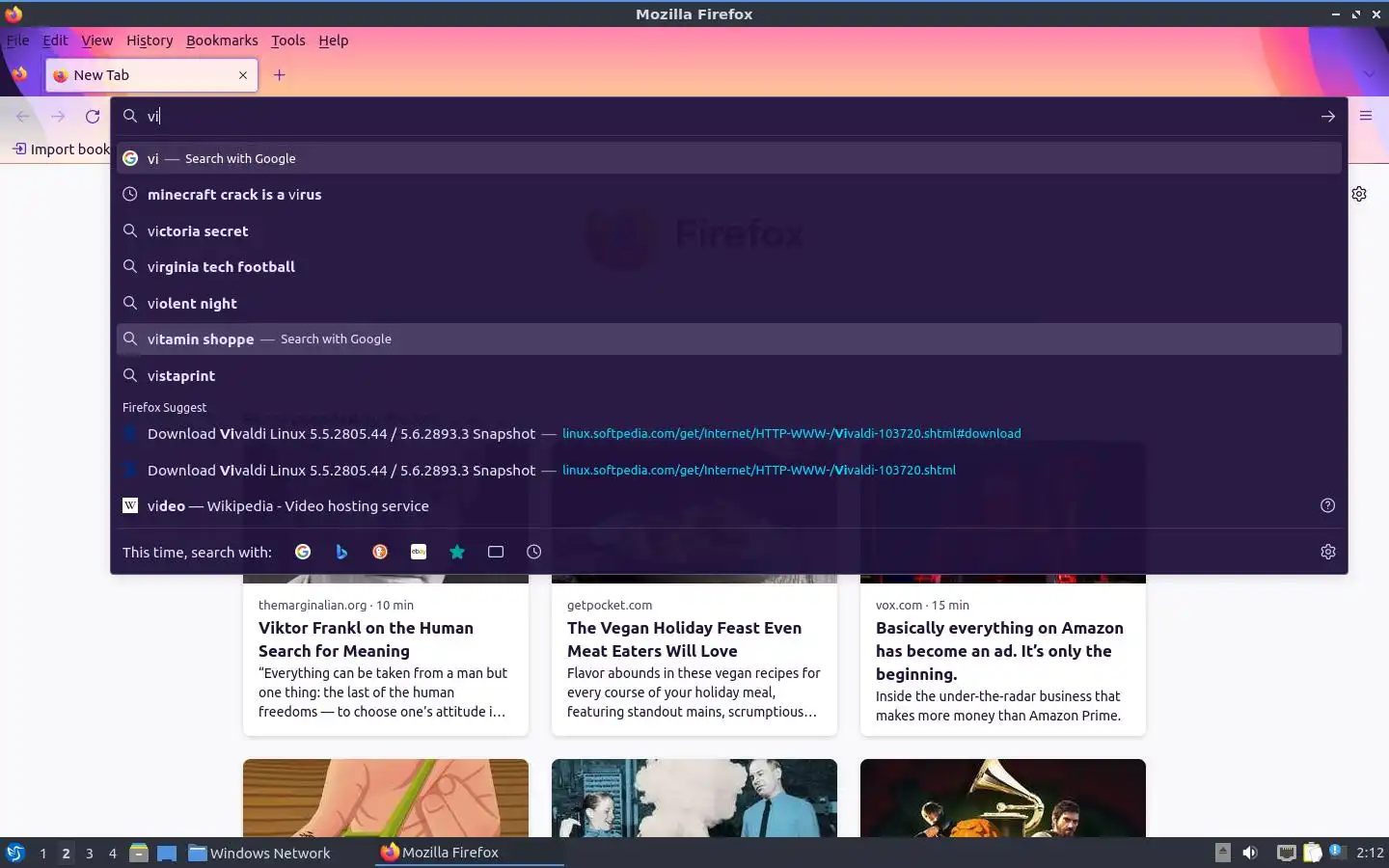The image size is (1389, 868).
Task: Close the New Tab tab
Action: (243, 75)
